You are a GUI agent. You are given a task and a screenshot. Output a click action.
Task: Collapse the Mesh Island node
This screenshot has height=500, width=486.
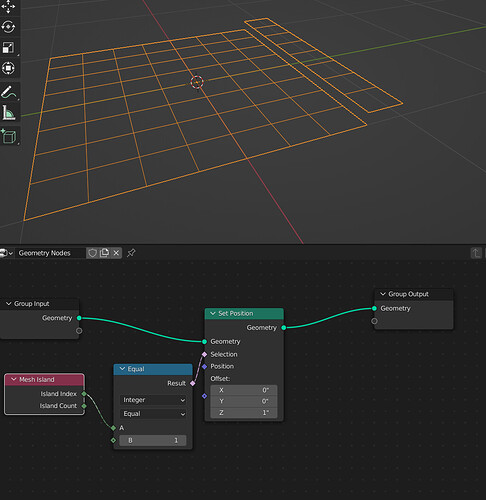(x=14, y=379)
